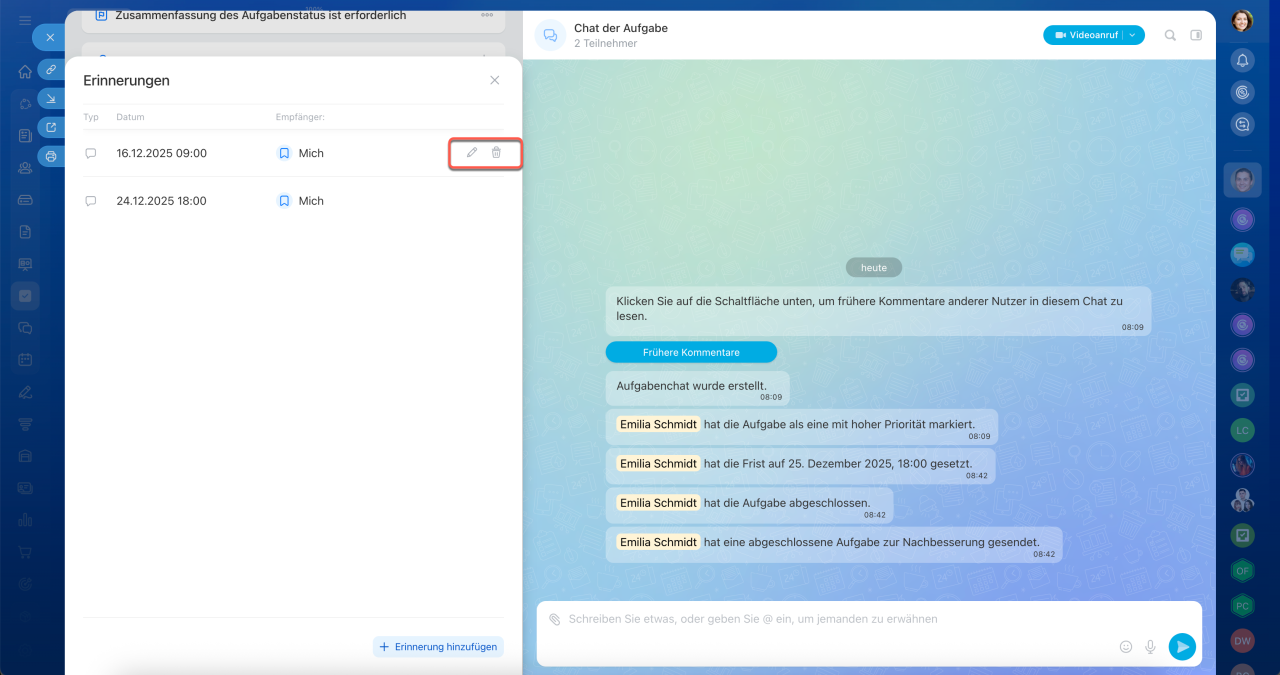Click the Chat der Aufgabe avatar icon

click(550, 35)
